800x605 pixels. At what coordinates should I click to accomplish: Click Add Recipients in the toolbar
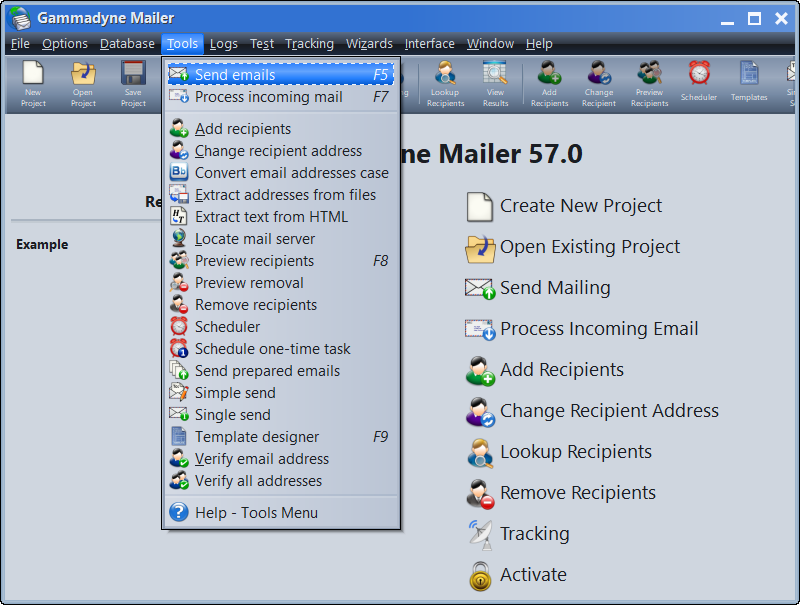(x=549, y=84)
